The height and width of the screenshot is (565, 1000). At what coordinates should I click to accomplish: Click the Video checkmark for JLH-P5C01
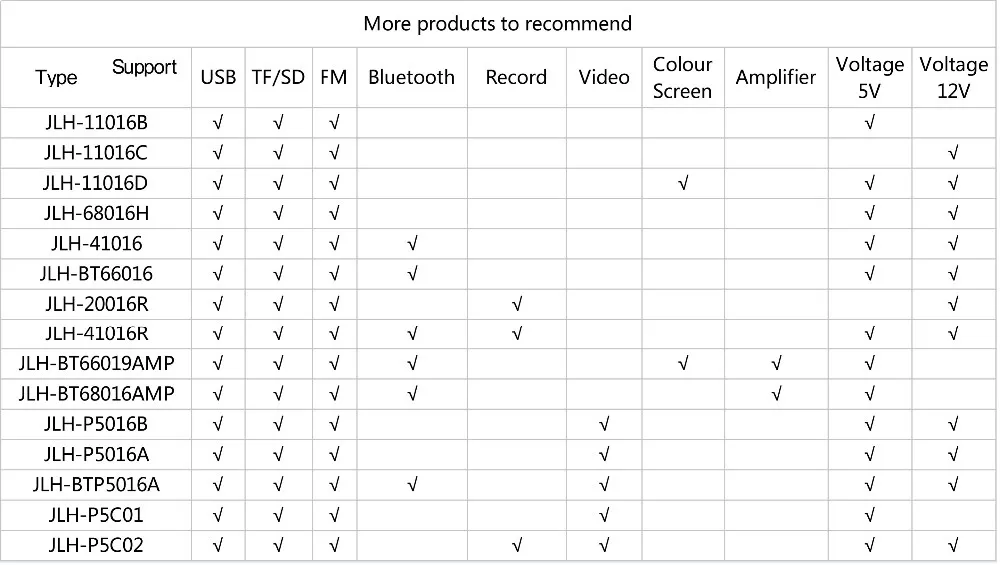coord(604,515)
